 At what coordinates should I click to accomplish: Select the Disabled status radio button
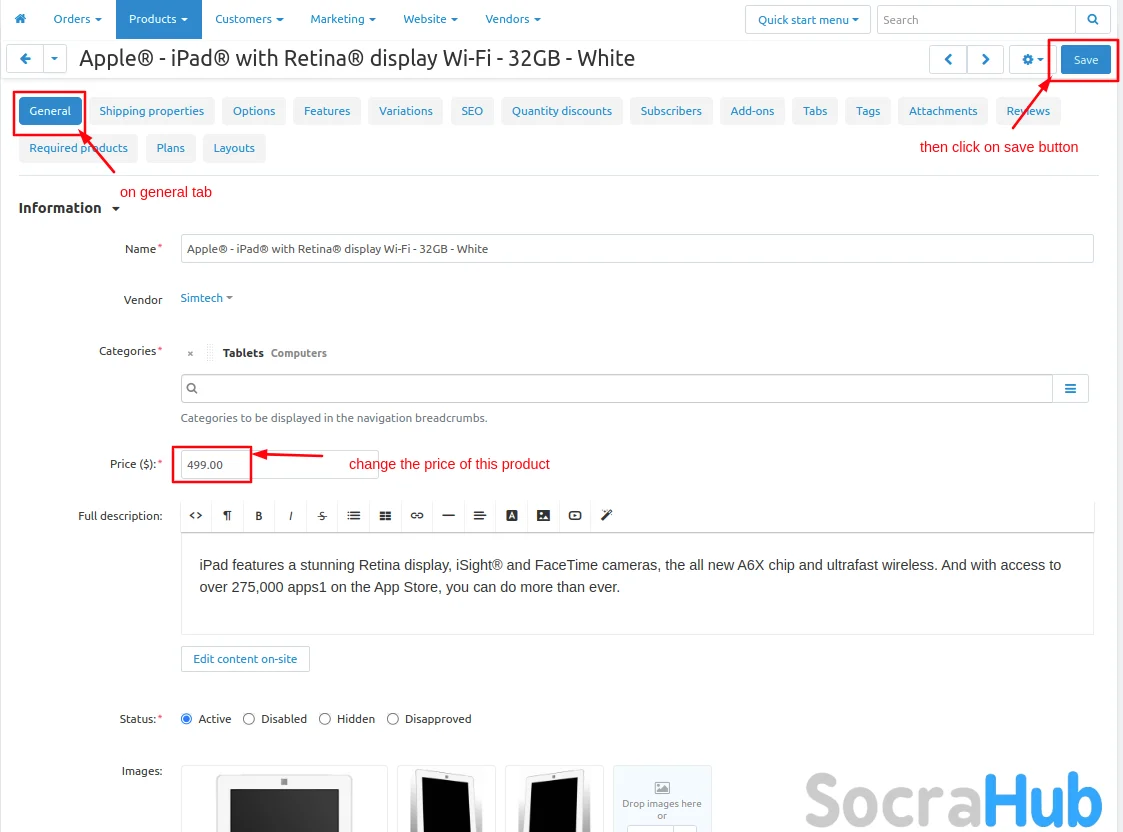coord(250,719)
